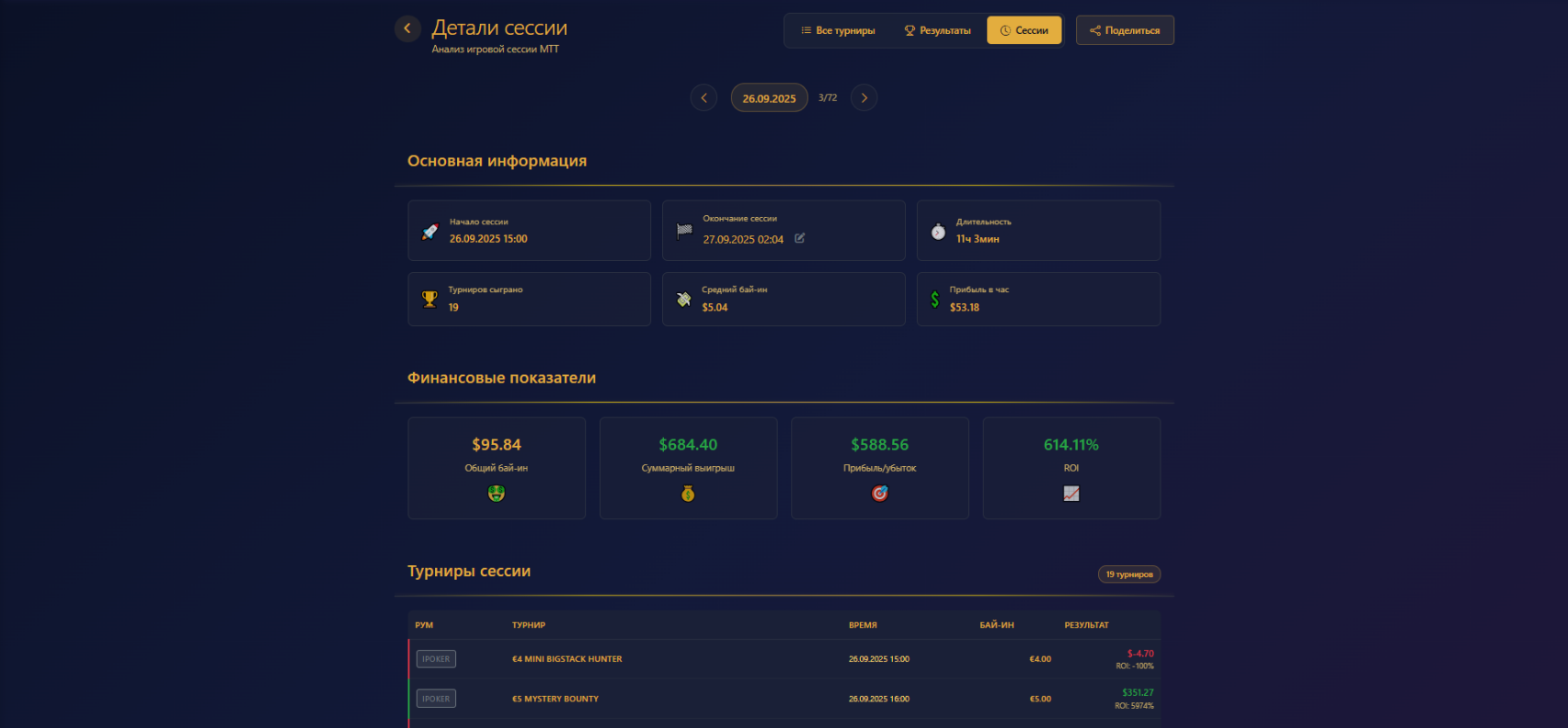
Task: Edit the session end time pencil icon
Action: point(800,238)
